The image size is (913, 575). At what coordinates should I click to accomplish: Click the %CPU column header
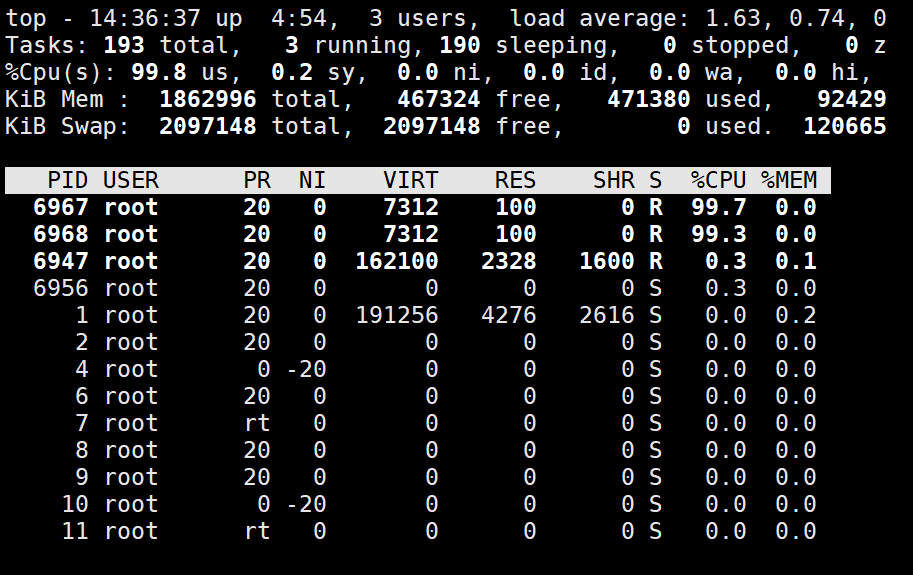[x=719, y=180]
